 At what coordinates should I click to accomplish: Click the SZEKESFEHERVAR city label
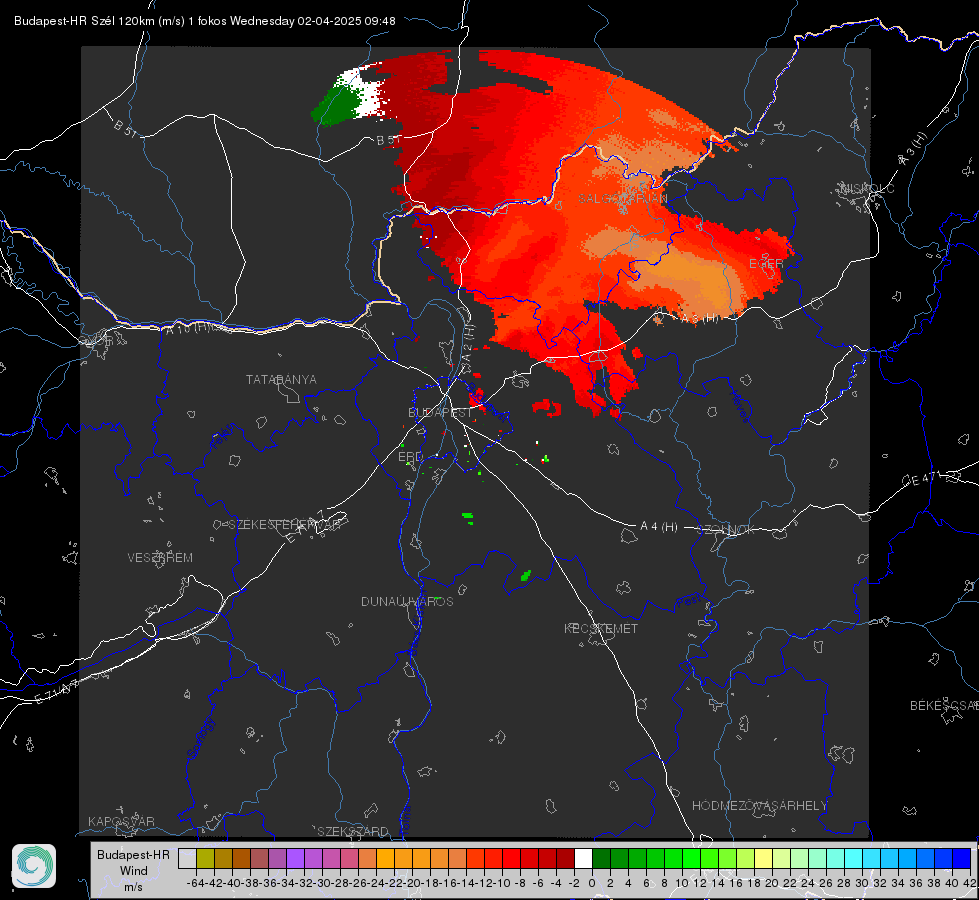[287, 525]
